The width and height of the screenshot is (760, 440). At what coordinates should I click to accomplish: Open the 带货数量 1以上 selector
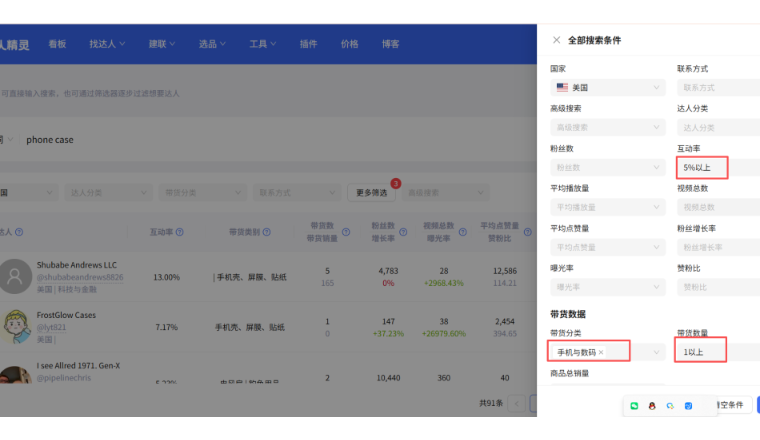tap(718, 352)
